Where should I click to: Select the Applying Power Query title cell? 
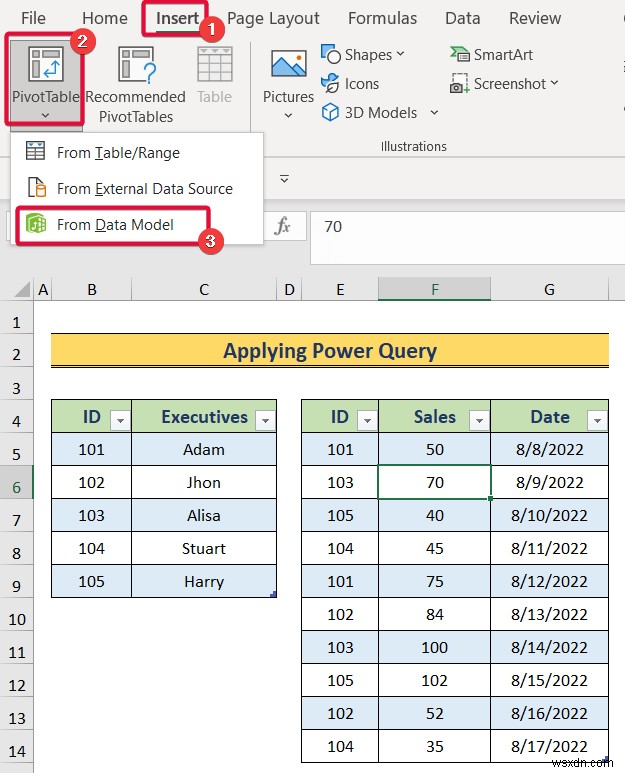(330, 351)
